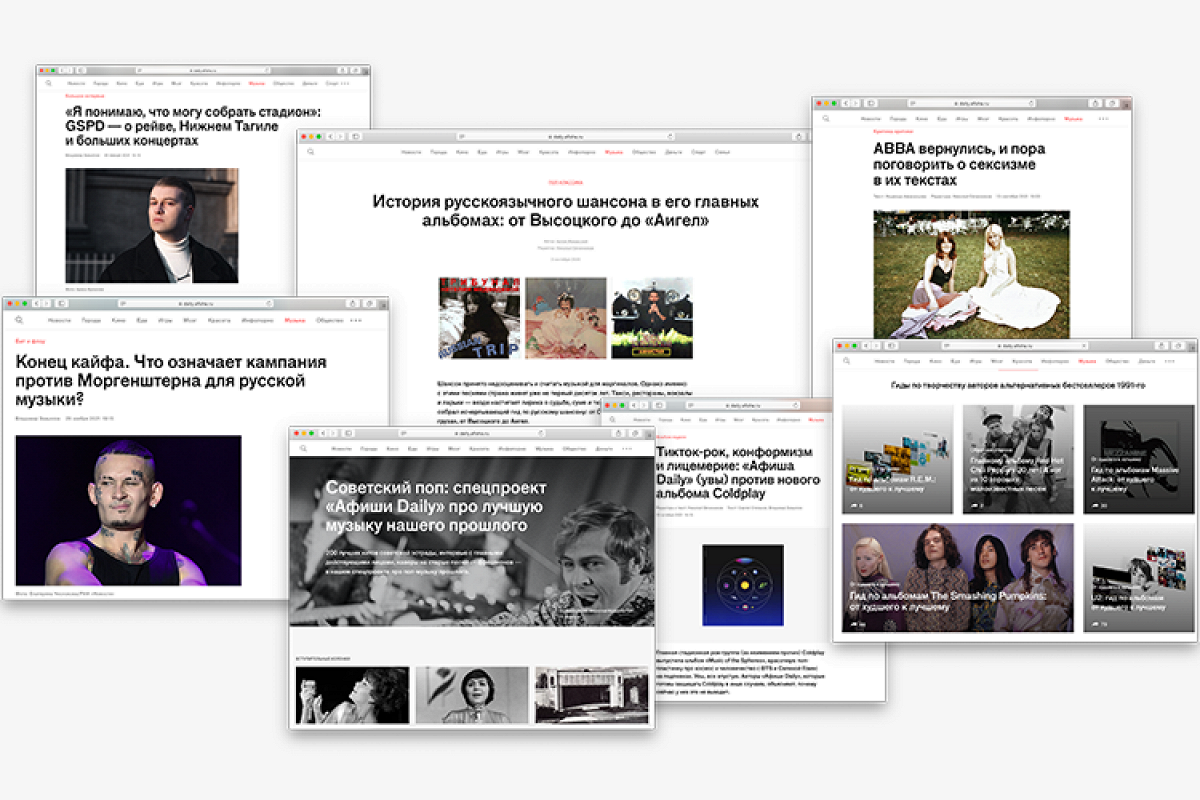Expand the nav overflow dots in Моргенштерн window

[x=355, y=321]
